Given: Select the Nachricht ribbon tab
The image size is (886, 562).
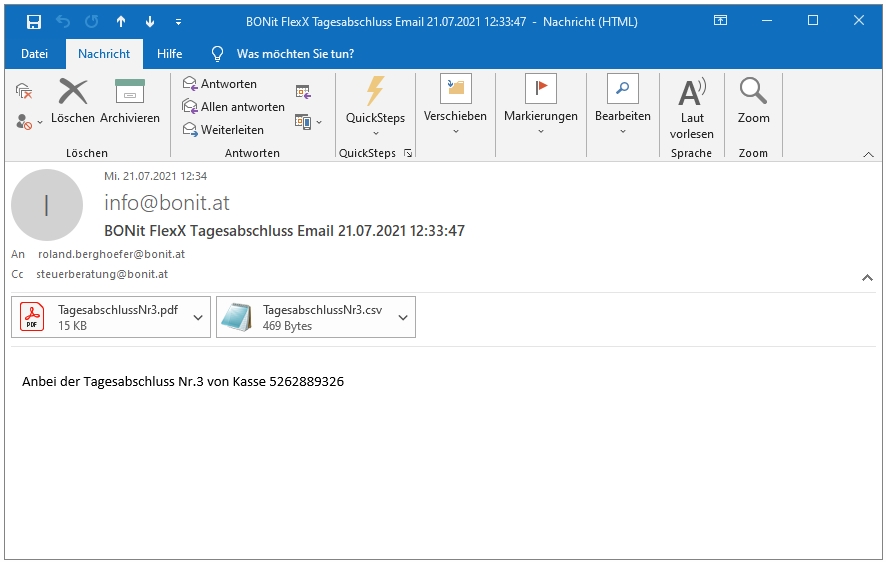Looking at the screenshot, I should click(104, 54).
